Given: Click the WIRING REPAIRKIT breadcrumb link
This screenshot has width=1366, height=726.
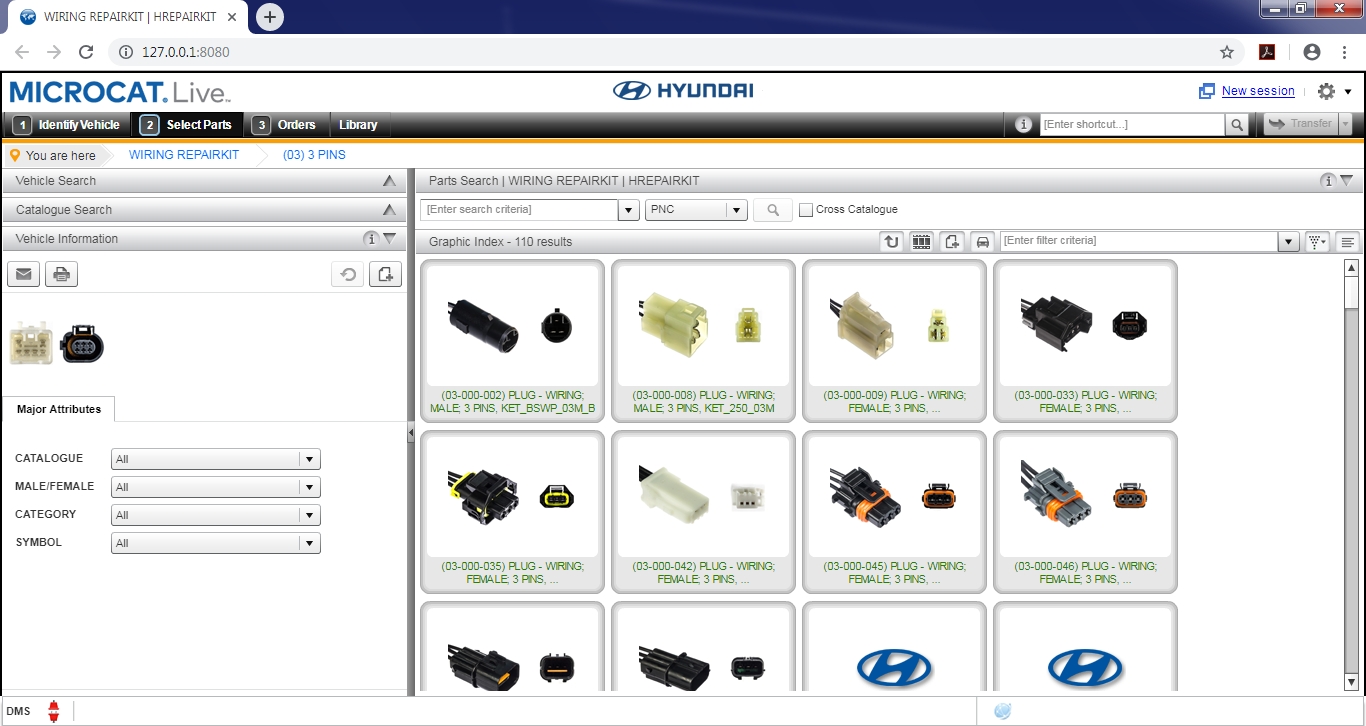Looking at the screenshot, I should tap(184, 154).
